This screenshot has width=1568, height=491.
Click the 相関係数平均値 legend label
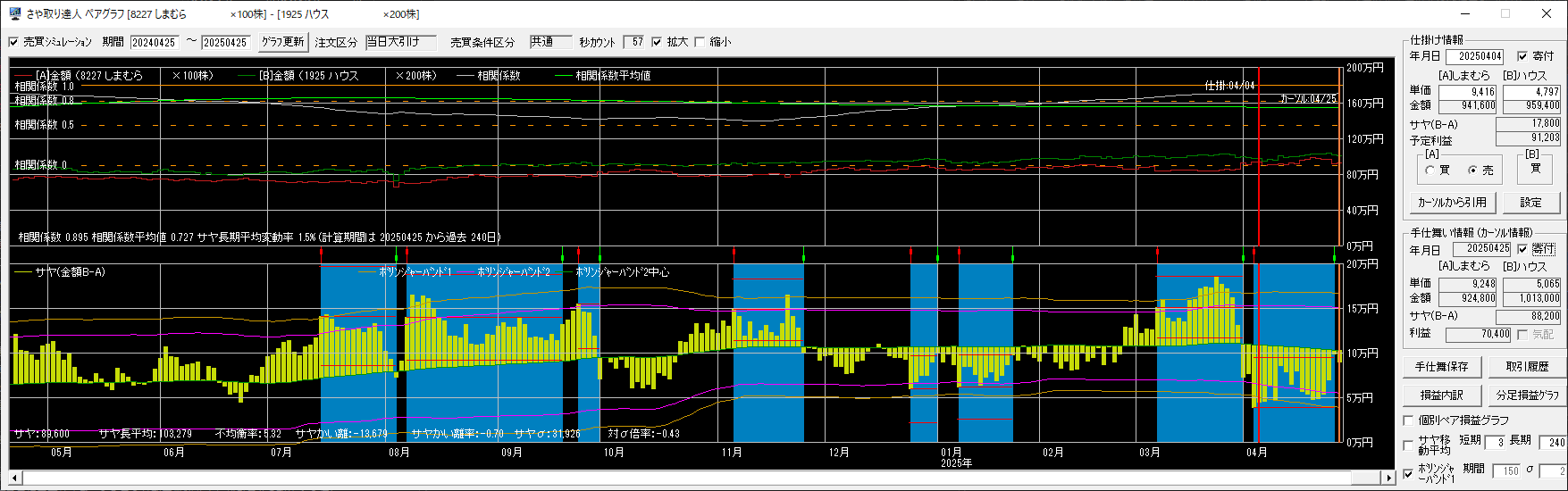pos(613,76)
